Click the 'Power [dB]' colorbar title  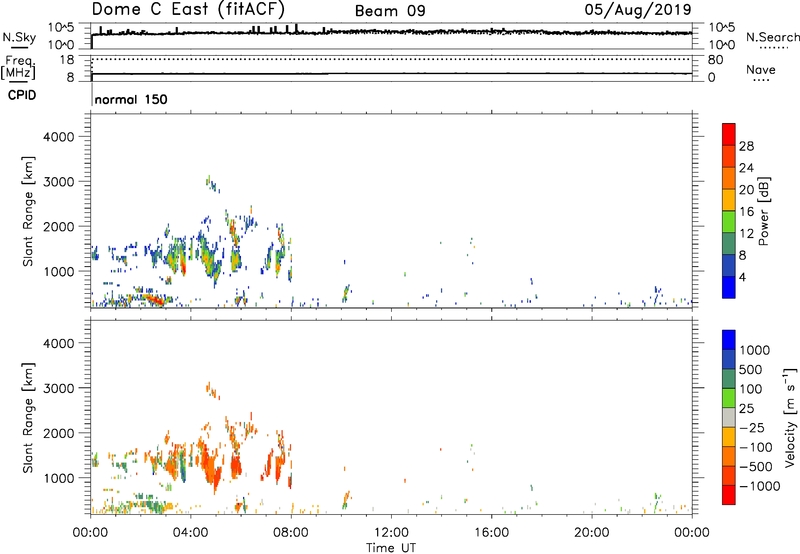pyautogui.click(x=763, y=211)
